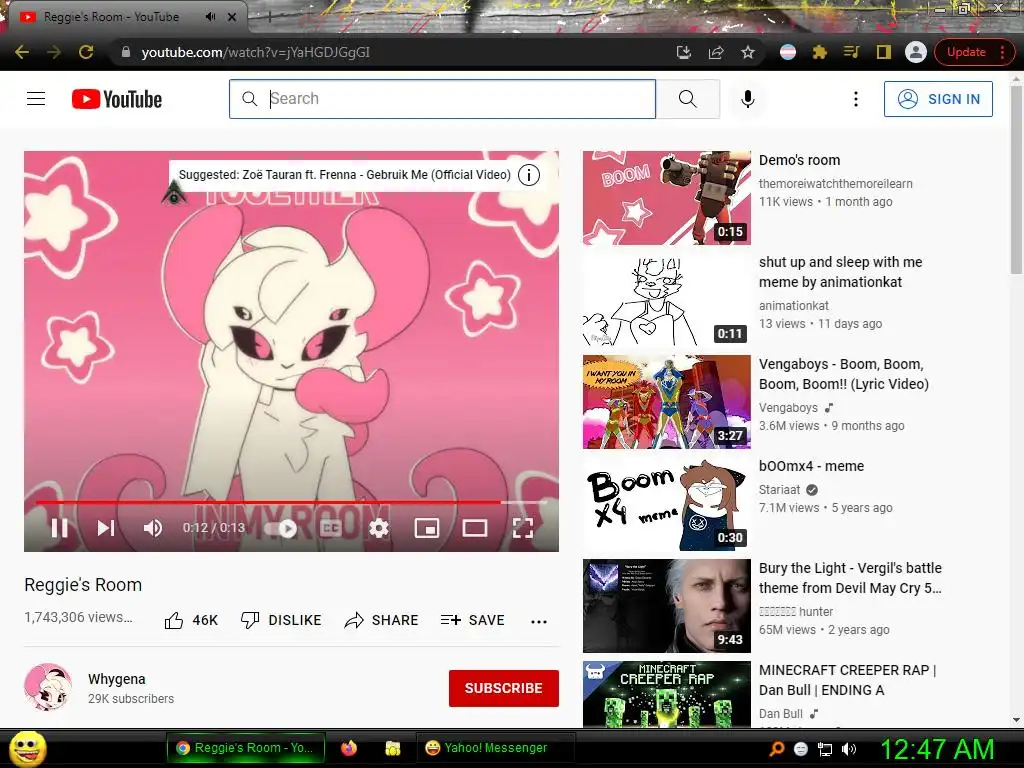Open the Whygena channel avatar
Viewport: 1024px width, 768px height.
[48, 687]
